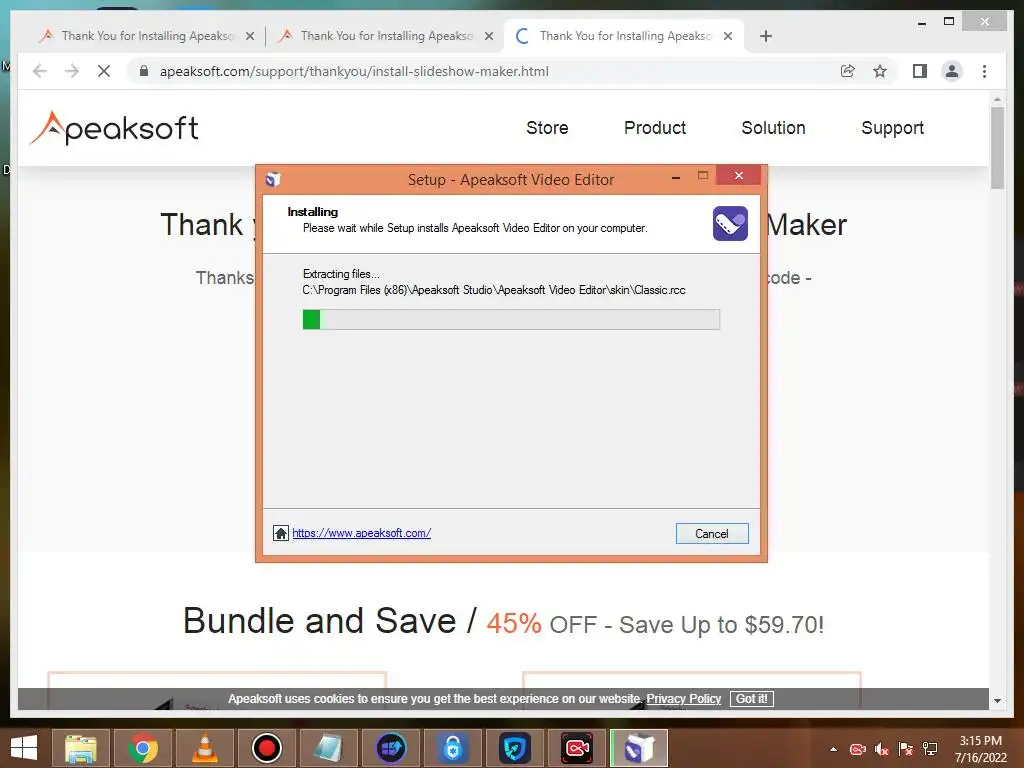
Task: Click the muted volume tray icon
Action: tap(882, 749)
